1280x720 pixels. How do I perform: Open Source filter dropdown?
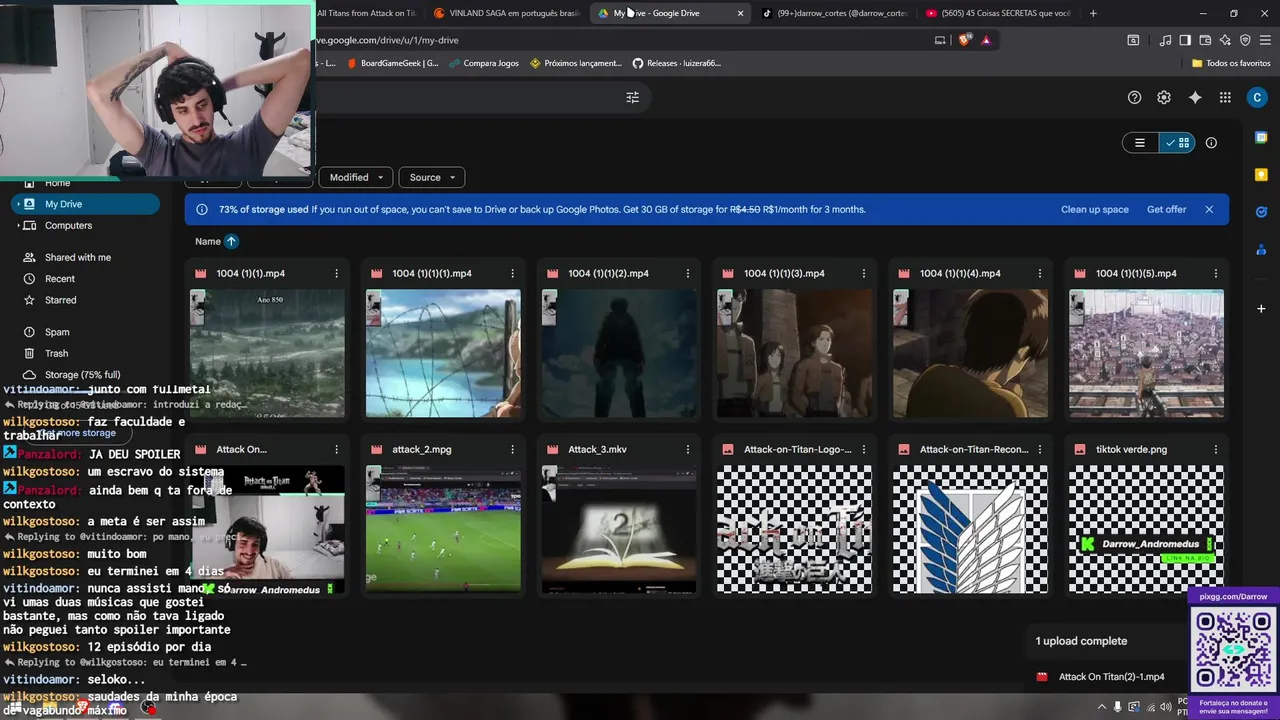pos(432,177)
